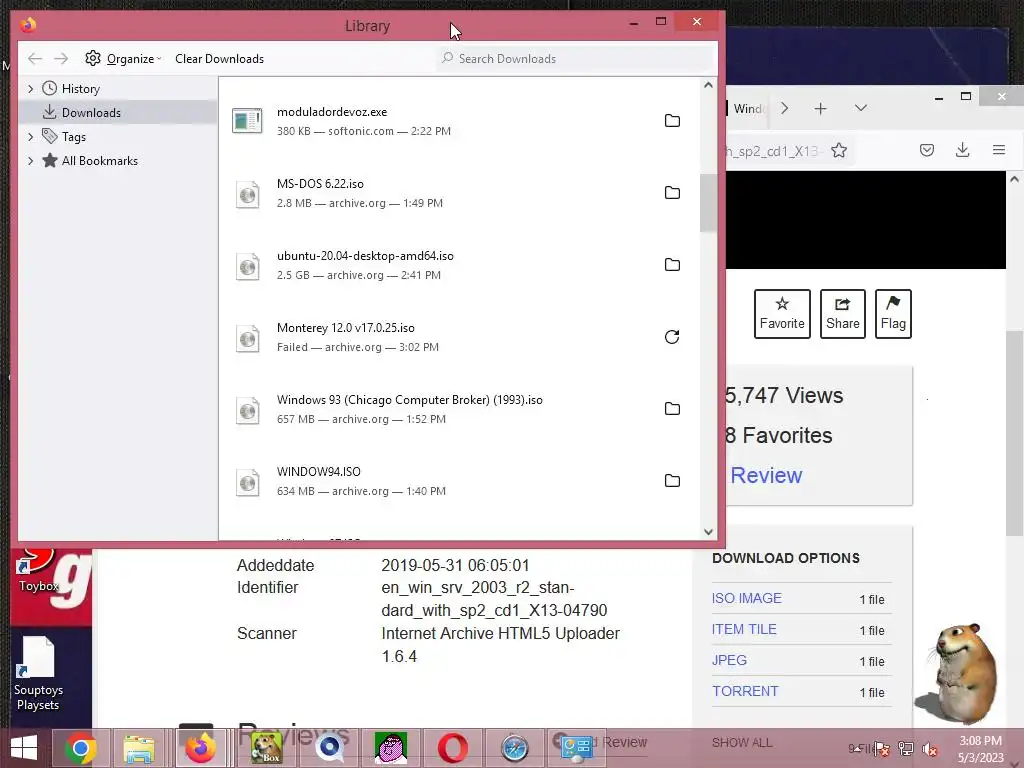Open a new tab in Firefox
Image resolution: width=1024 pixels, height=768 pixels.
click(x=821, y=108)
